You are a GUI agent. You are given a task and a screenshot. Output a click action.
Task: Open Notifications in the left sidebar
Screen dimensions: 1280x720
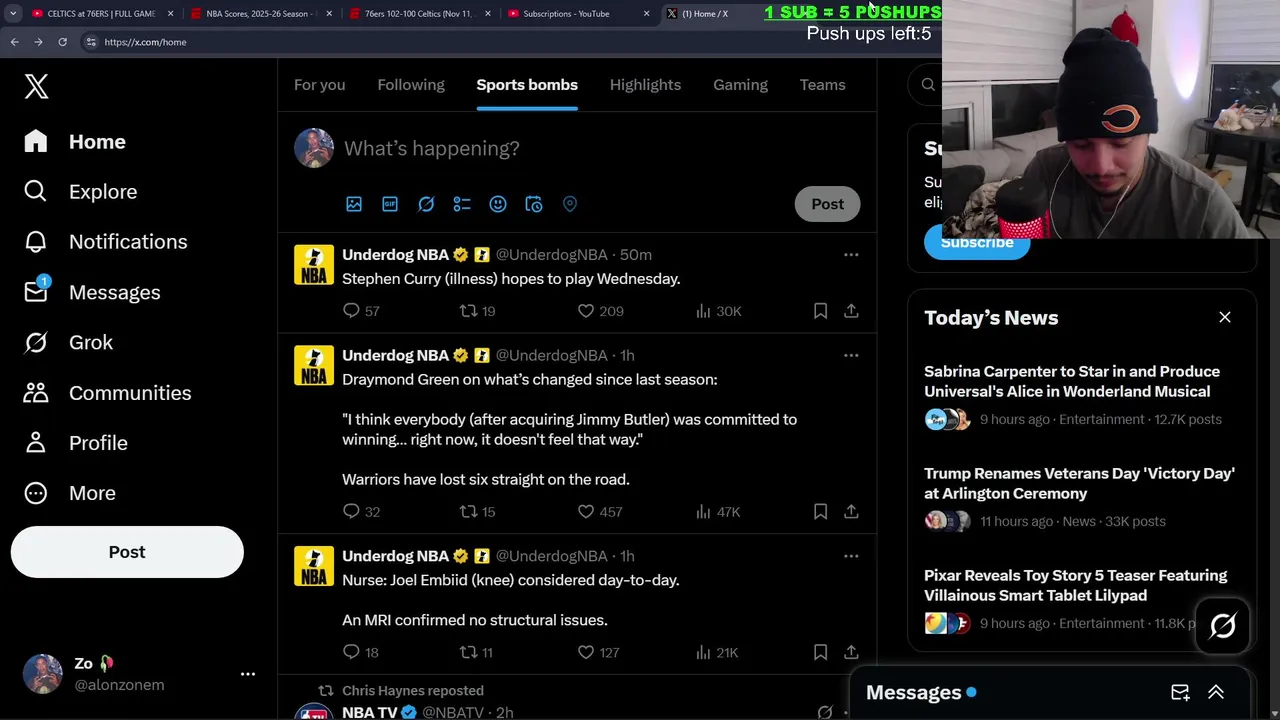(x=105, y=242)
